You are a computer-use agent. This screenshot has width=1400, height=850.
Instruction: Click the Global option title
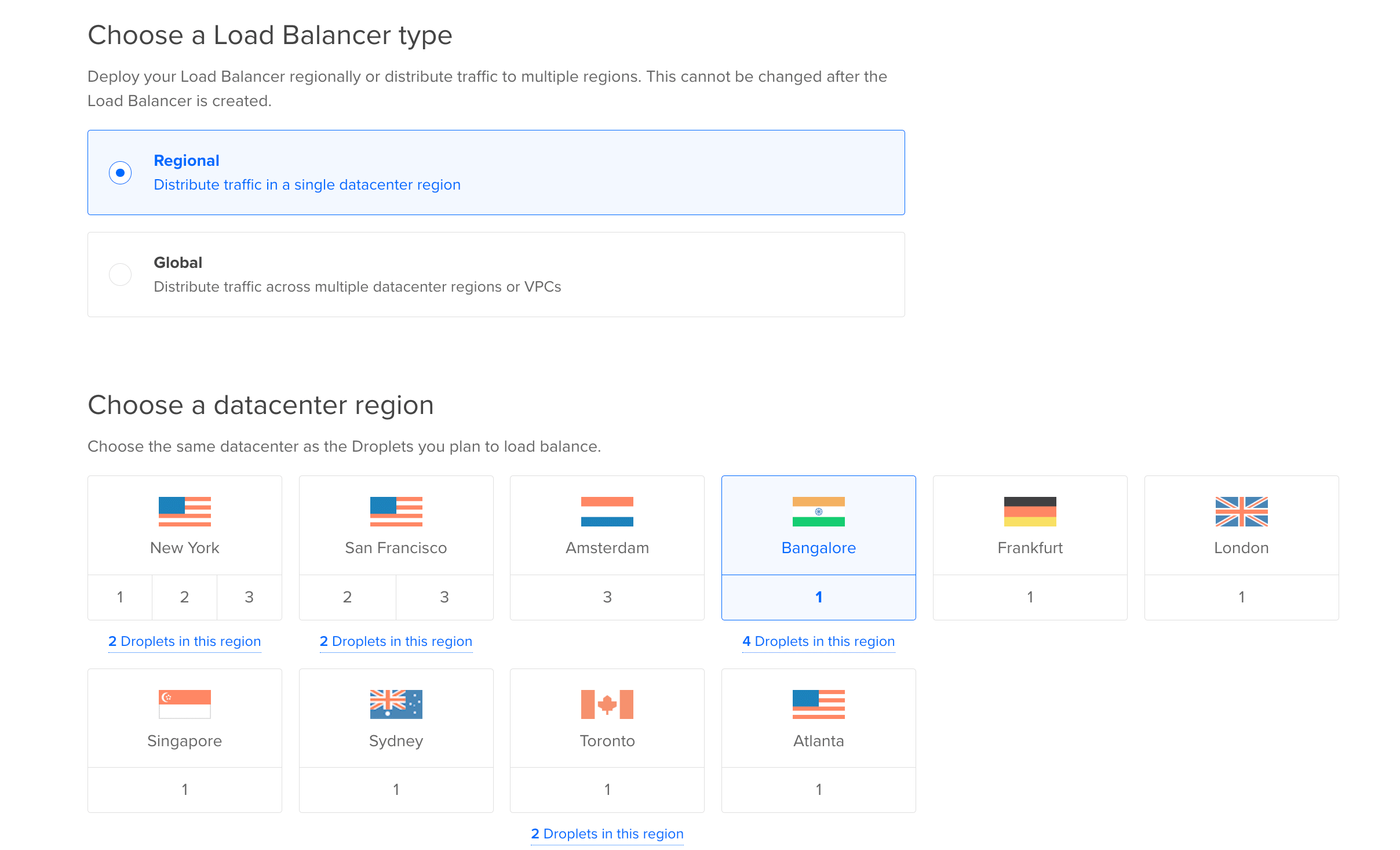coord(178,263)
